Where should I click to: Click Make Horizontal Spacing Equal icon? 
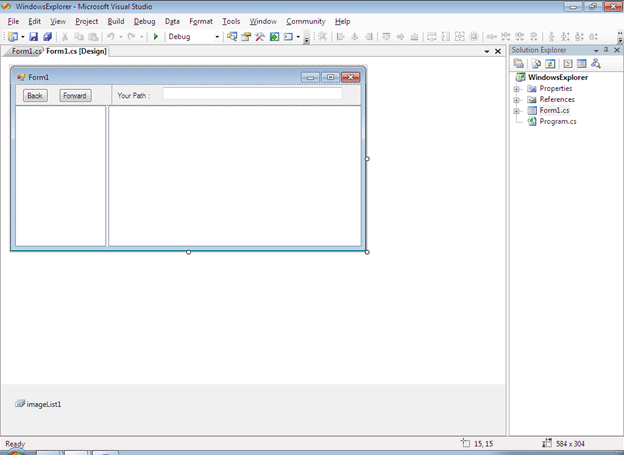pos(491,37)
